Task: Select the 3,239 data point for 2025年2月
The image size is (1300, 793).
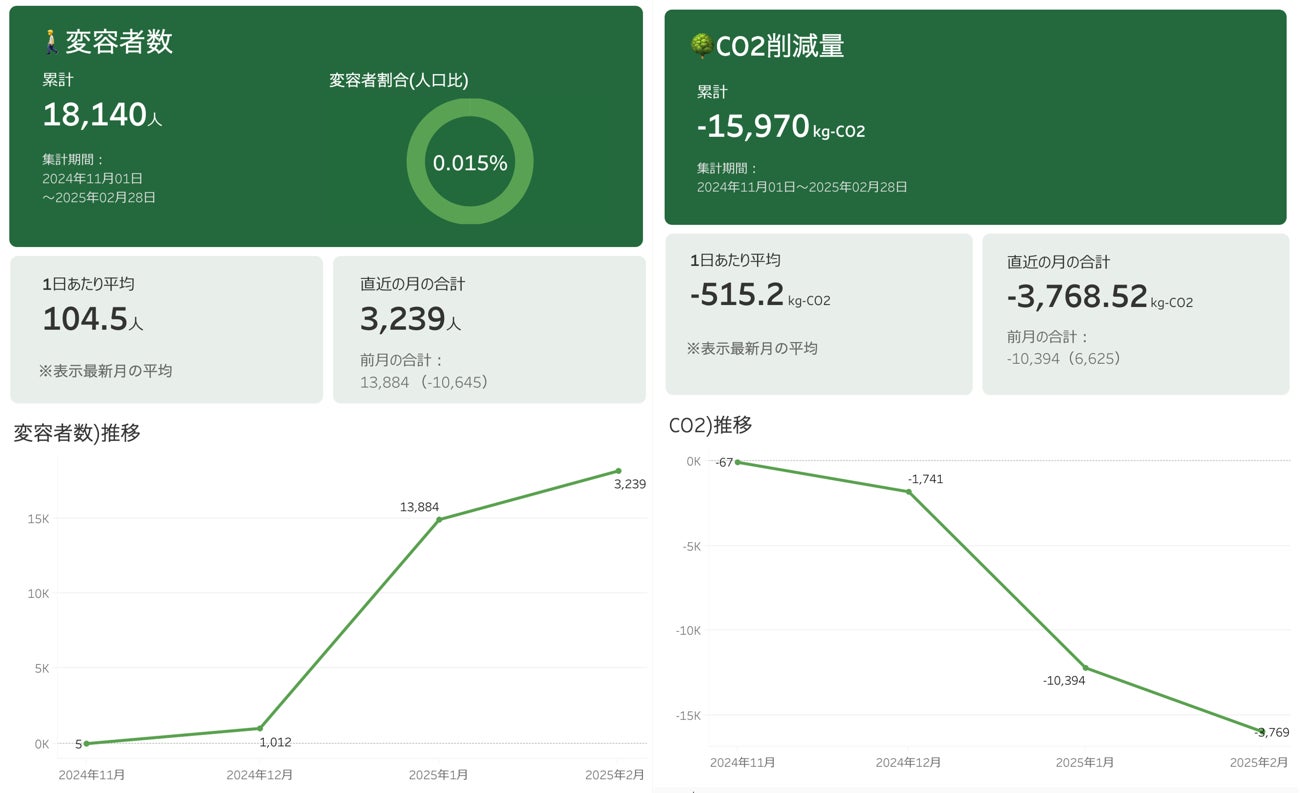Action: tap(618, 471)
